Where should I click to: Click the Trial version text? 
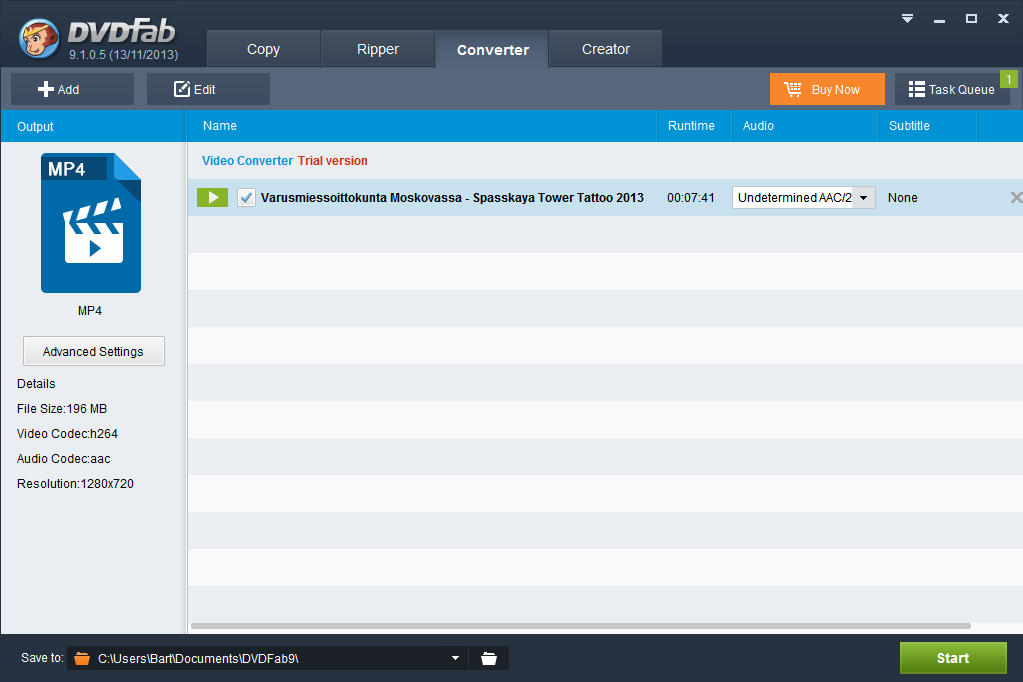(333, 161)
